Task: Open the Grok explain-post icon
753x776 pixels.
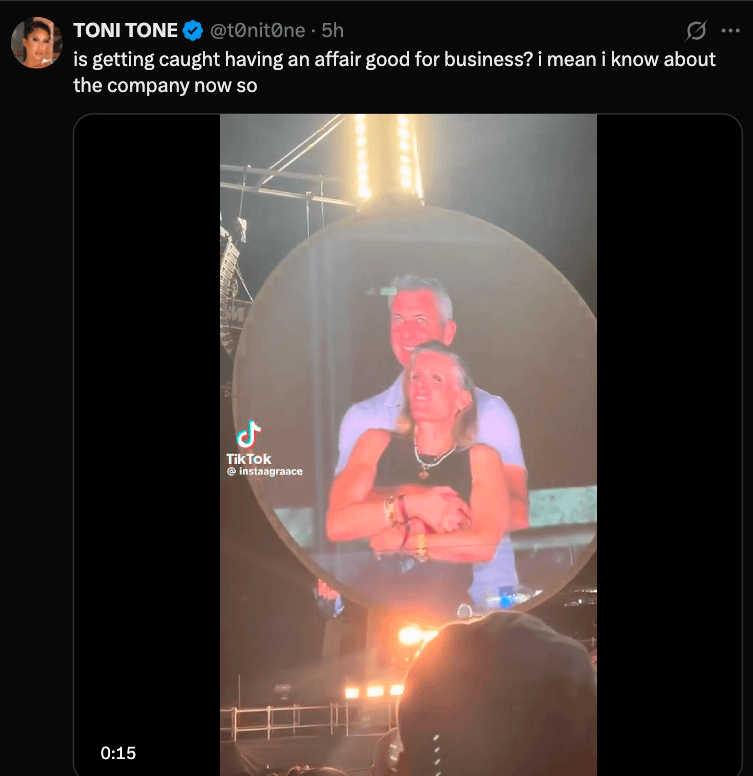Action: tap(696, 31)
